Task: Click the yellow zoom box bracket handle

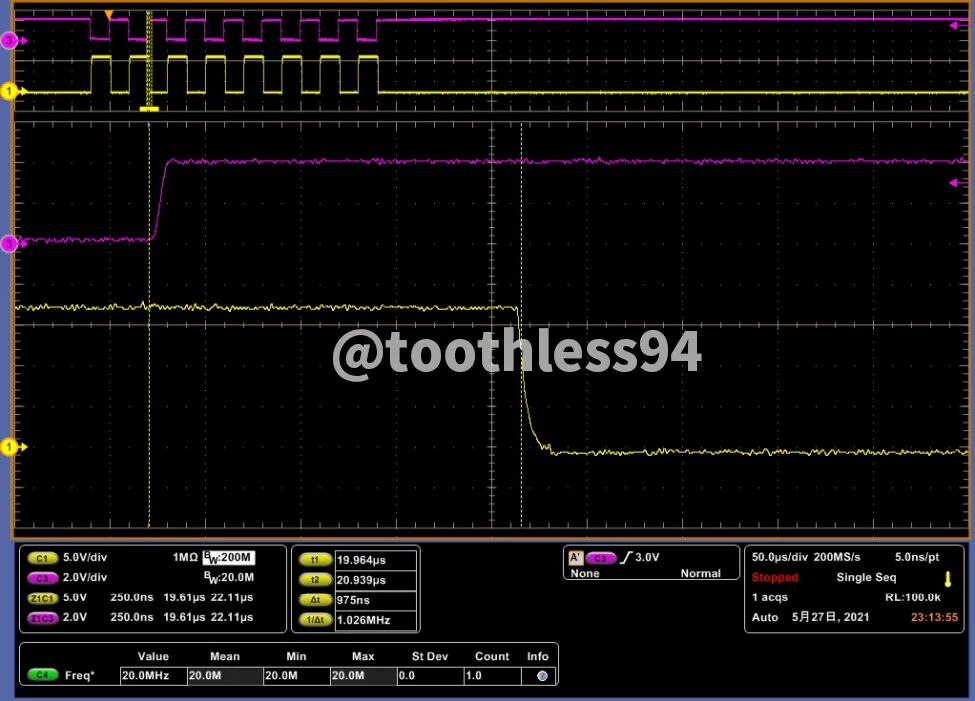Action: (149, 109)
